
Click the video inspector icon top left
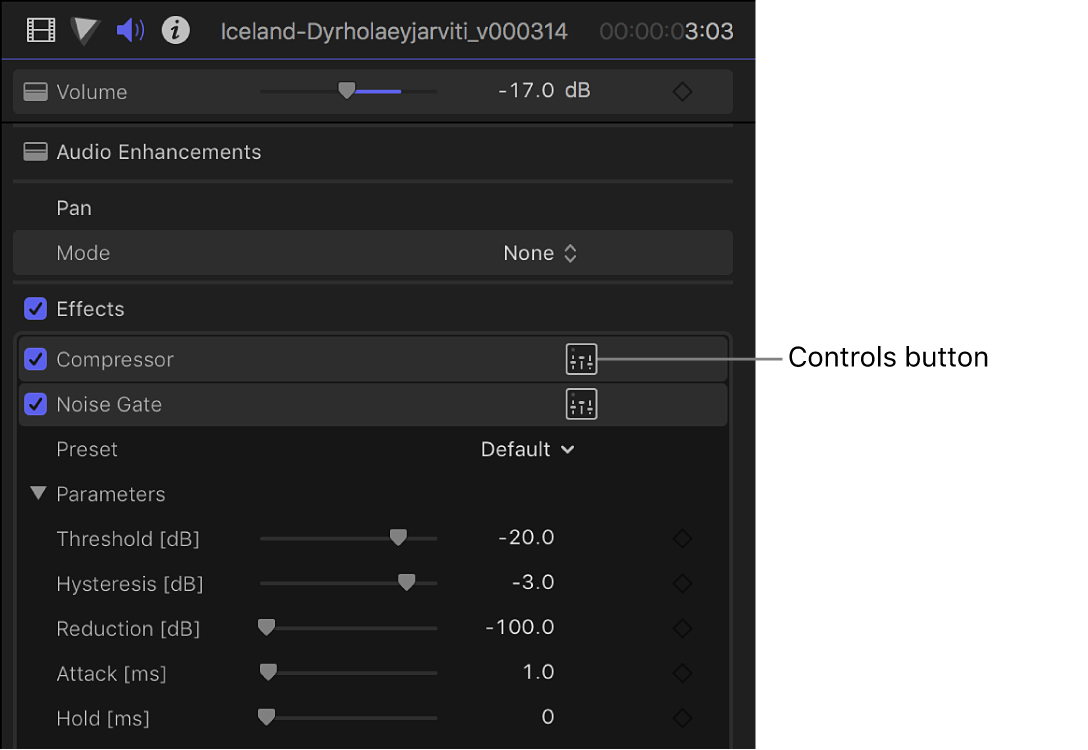[x=40, y=29]
